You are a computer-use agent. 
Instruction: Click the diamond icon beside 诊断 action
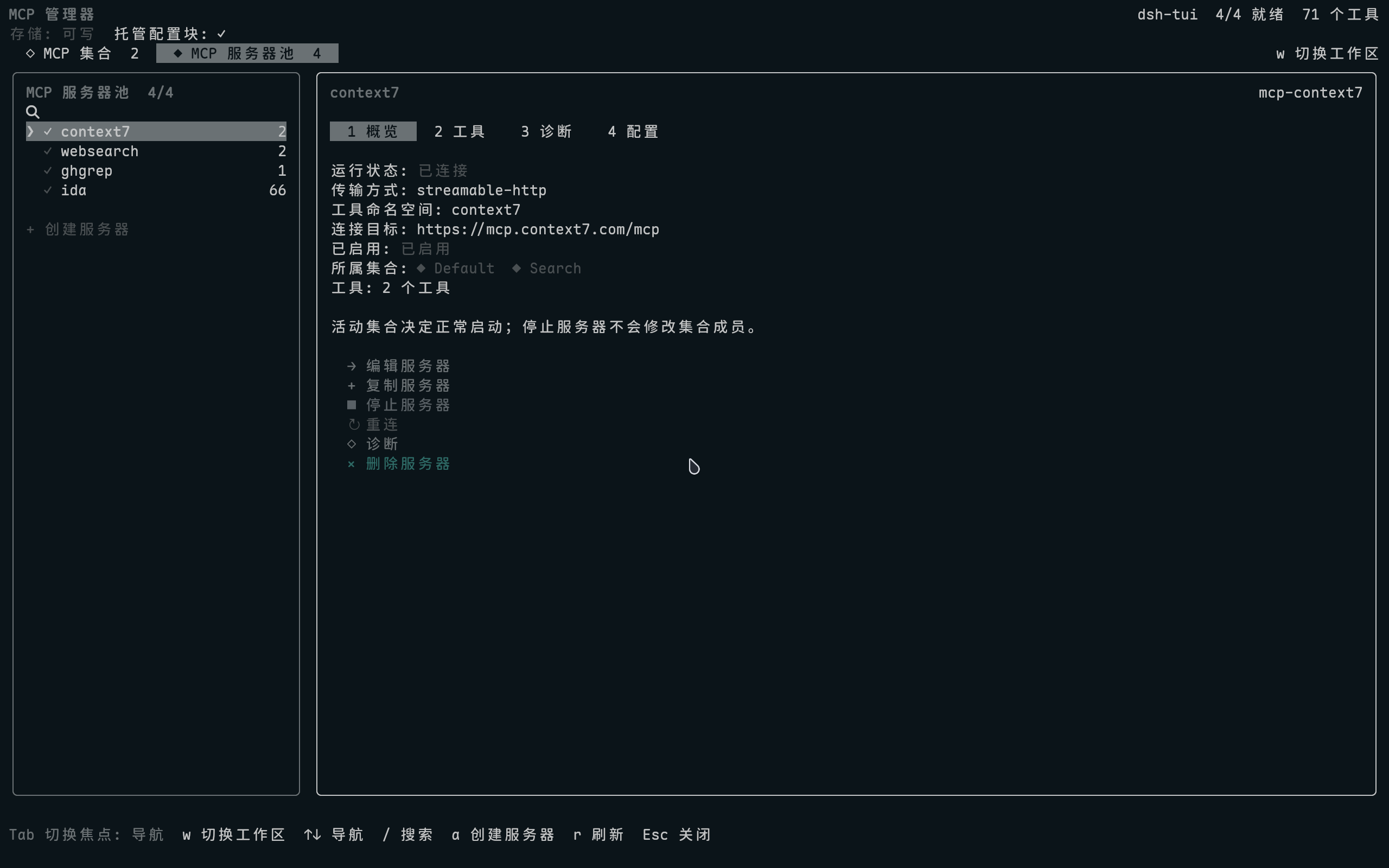tap(352, 444)
